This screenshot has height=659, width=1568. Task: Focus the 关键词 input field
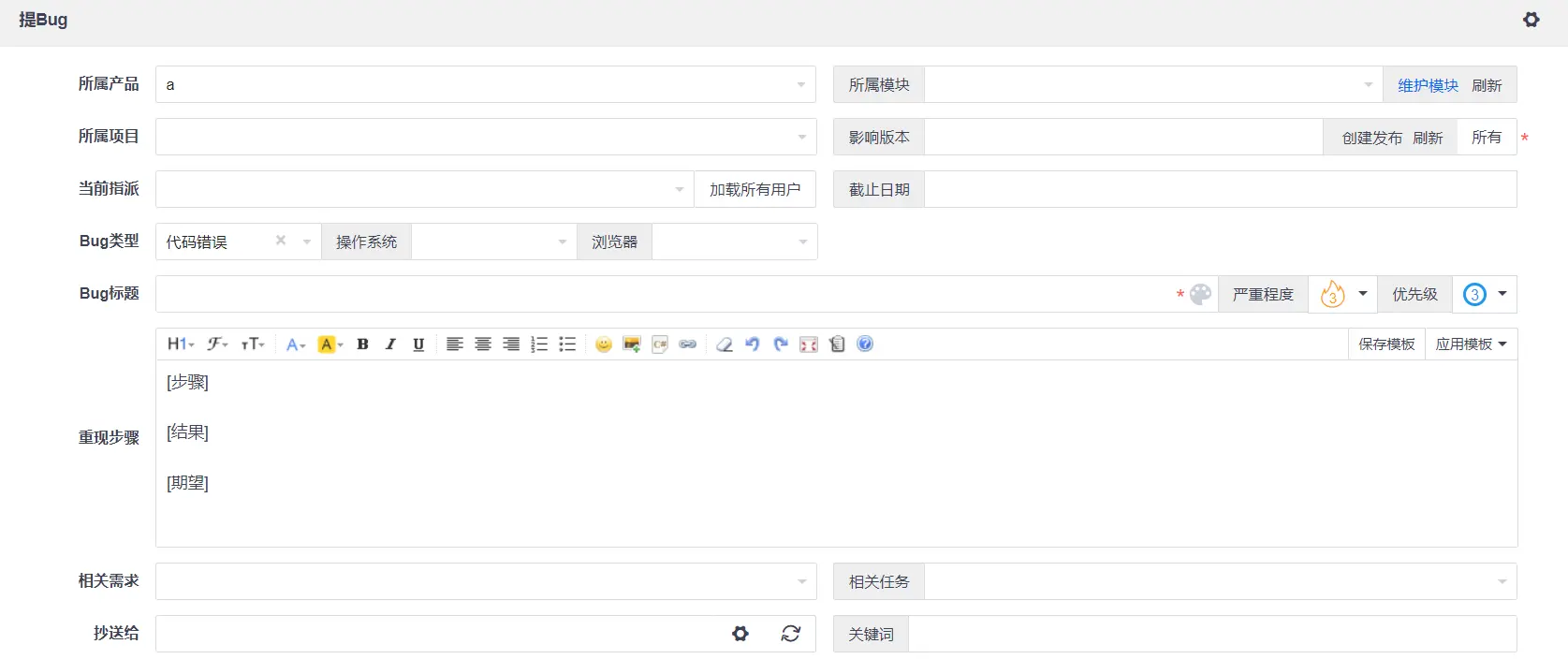[1212, 634]
